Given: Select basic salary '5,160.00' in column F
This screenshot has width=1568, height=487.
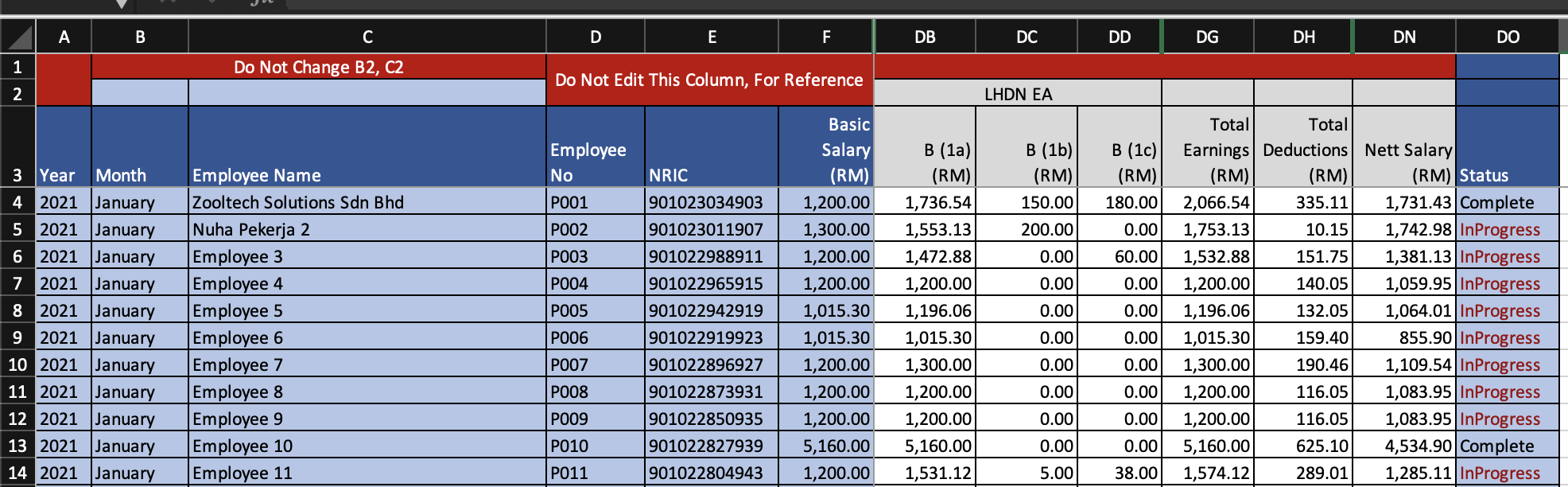Looking at the screenshot, I should 826,446.
